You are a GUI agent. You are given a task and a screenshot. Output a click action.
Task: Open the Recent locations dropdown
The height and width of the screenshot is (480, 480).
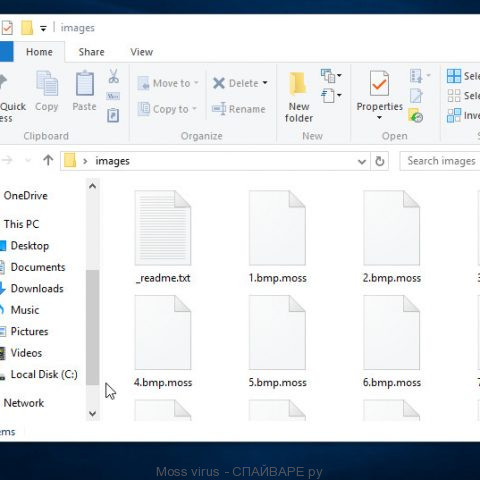[28, 161]
